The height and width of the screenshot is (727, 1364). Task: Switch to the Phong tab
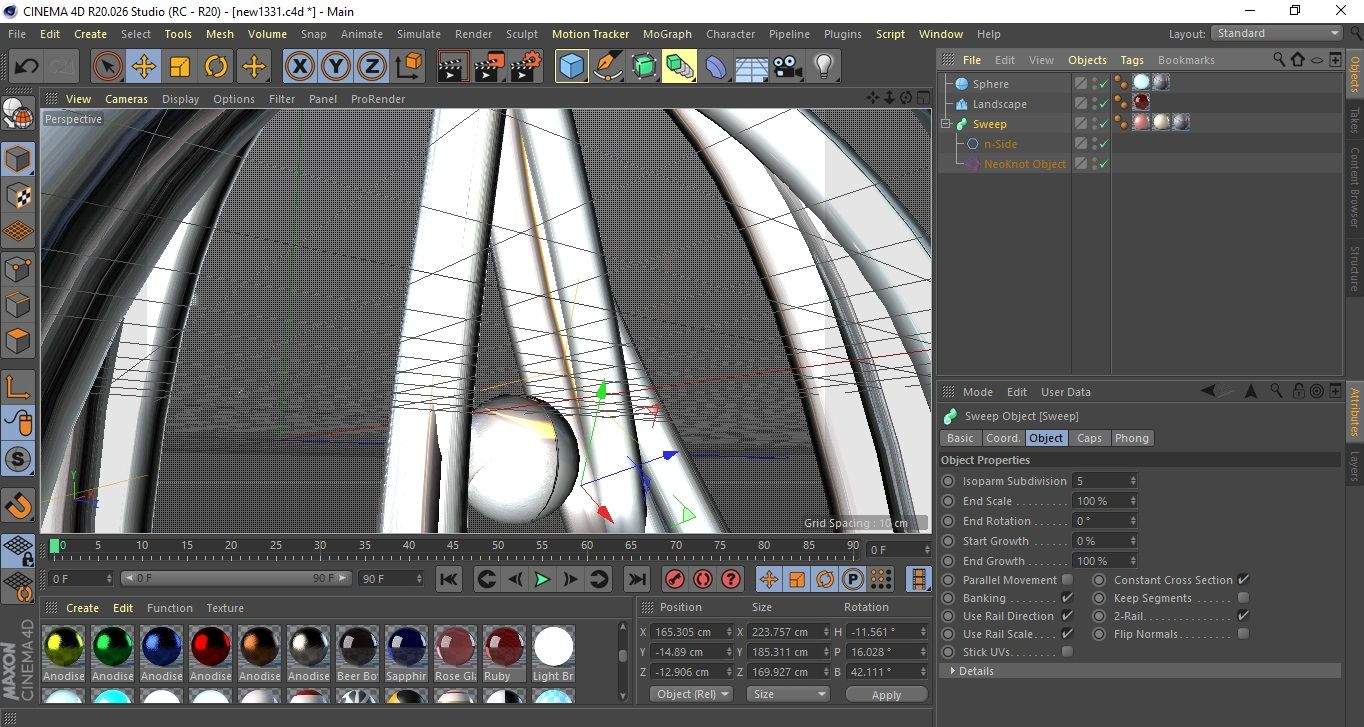(x=1131, y=438)
